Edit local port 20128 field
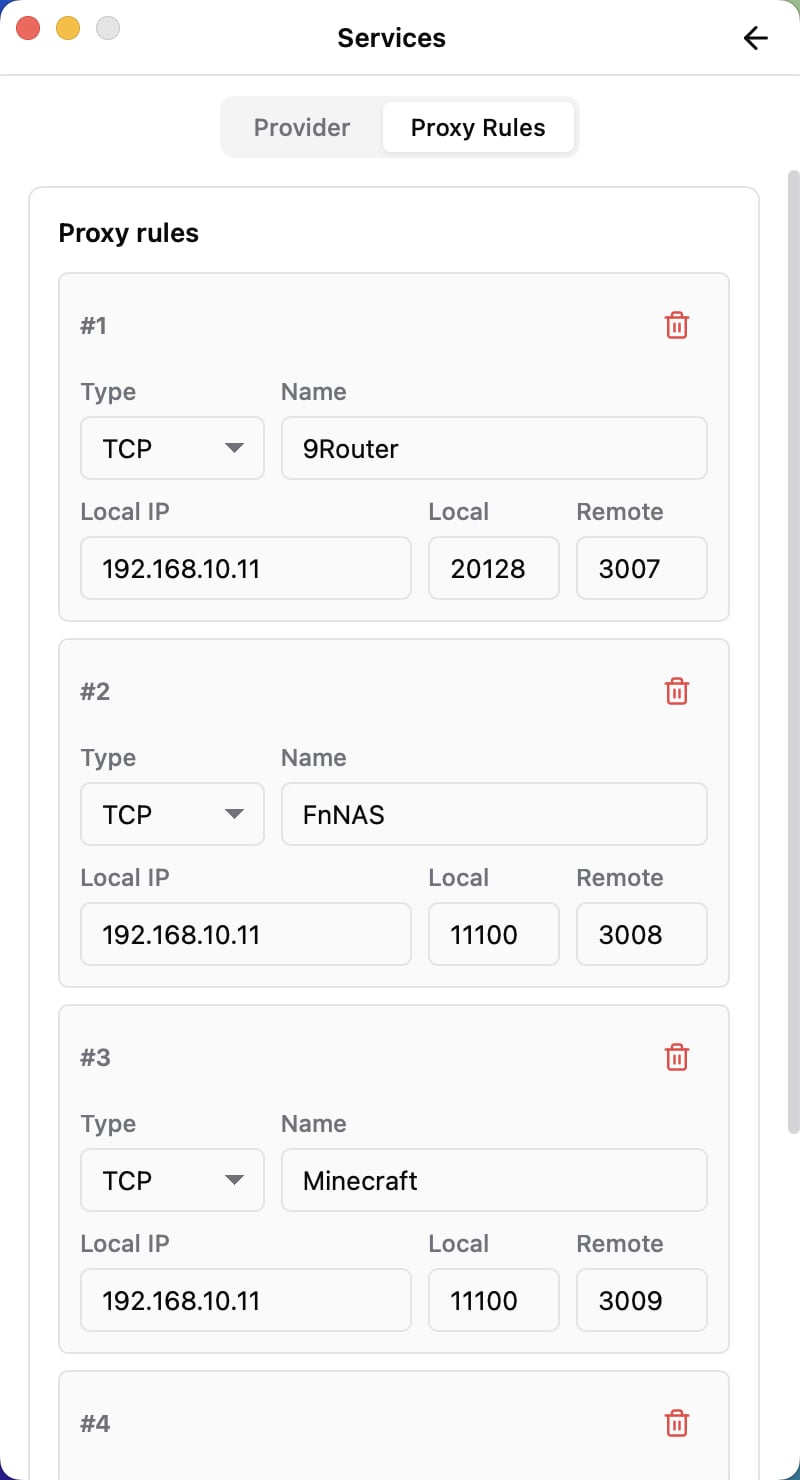This screenshot has width=800, height=1480. pyautogui.click(x=494, y=568)
